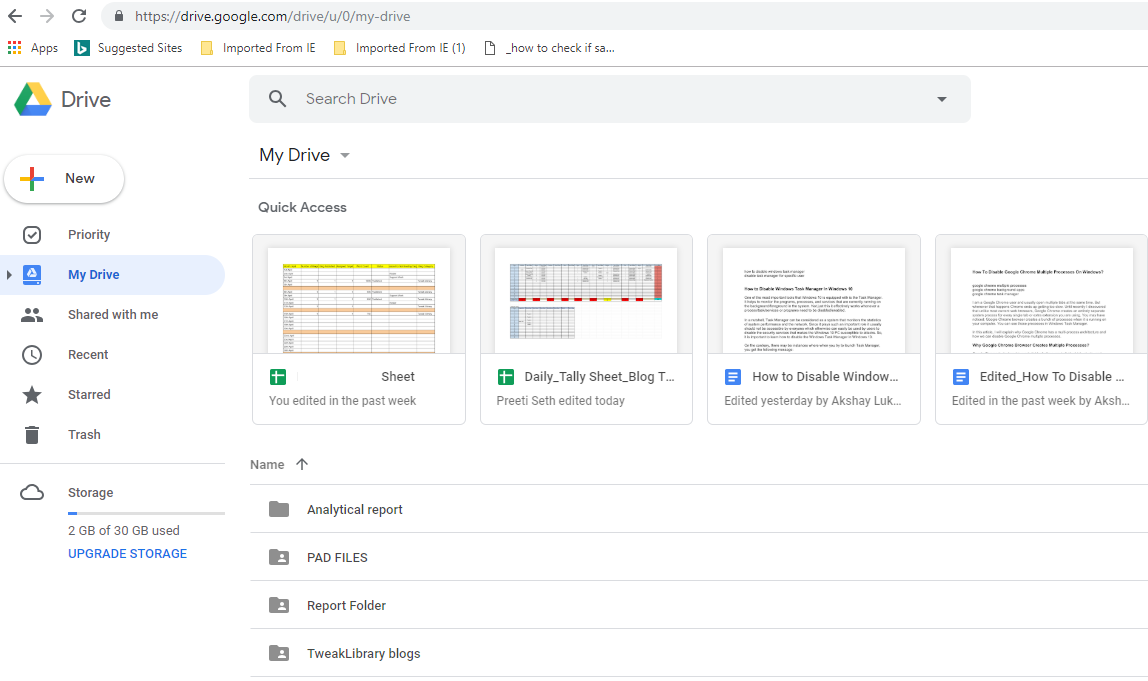Open the Daily_Tally Sheet_Blog thumbnail
Viewport: 1148px width, 681px height.
[x=586, y=296]
